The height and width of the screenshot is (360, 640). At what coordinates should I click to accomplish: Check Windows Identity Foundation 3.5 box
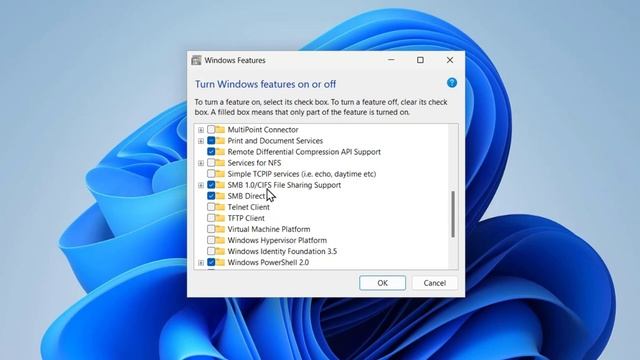[211, 251]
